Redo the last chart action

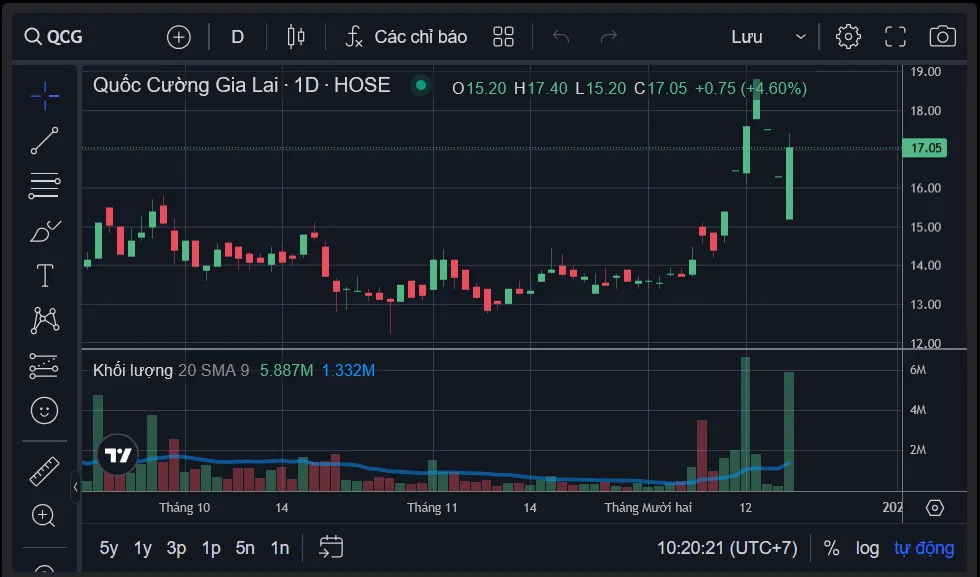pyautogui.click(x=608, y=37)
